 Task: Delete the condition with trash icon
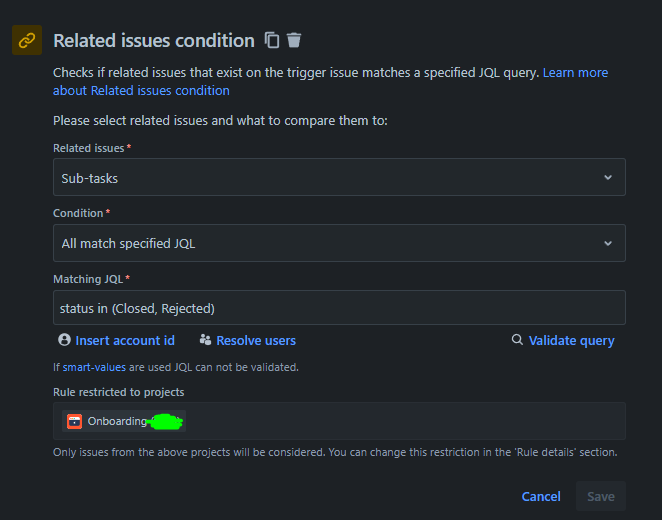pos(294,40)
